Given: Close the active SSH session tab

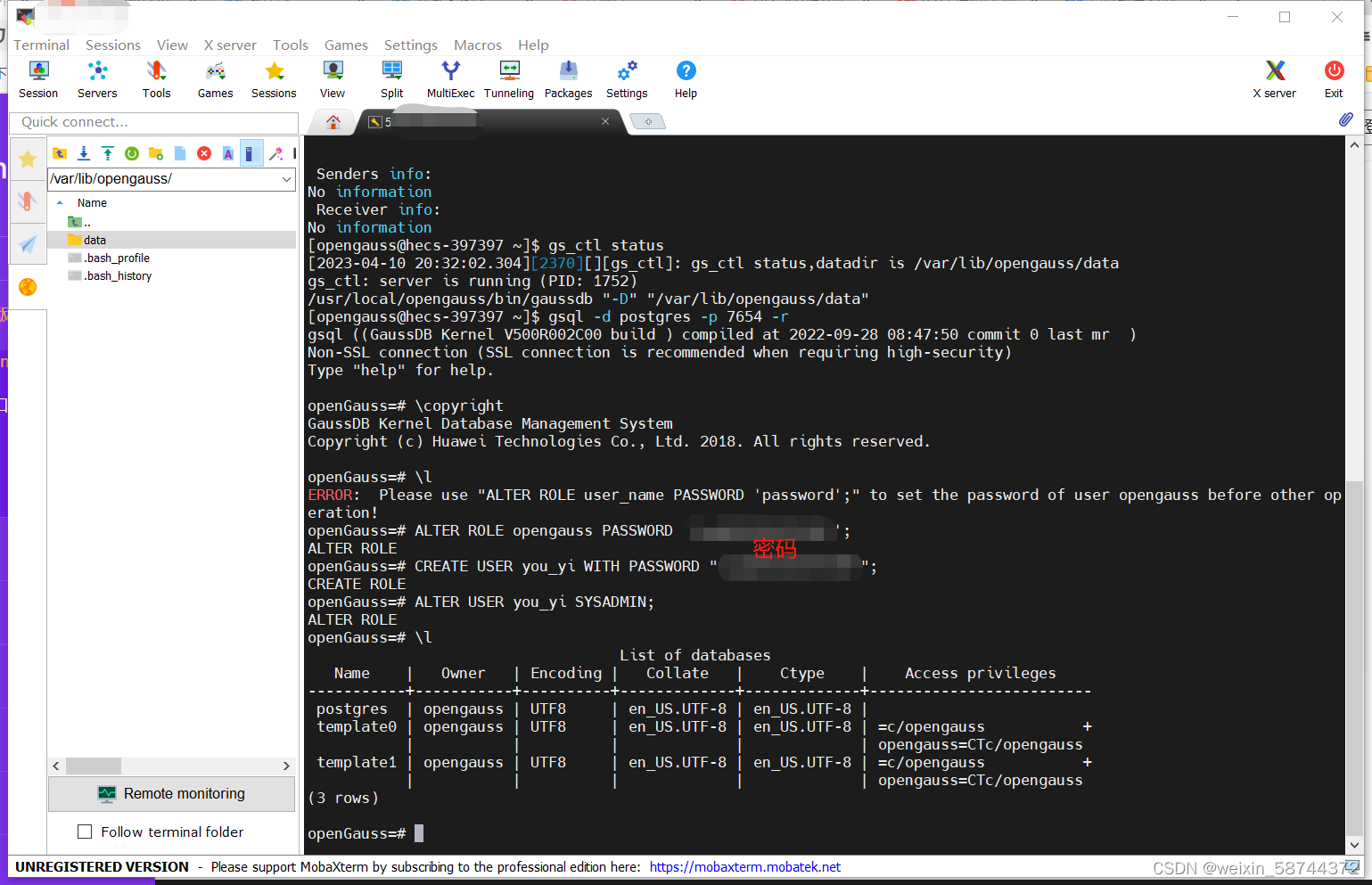Looking at the screenshot, I should tap(605, 121).
